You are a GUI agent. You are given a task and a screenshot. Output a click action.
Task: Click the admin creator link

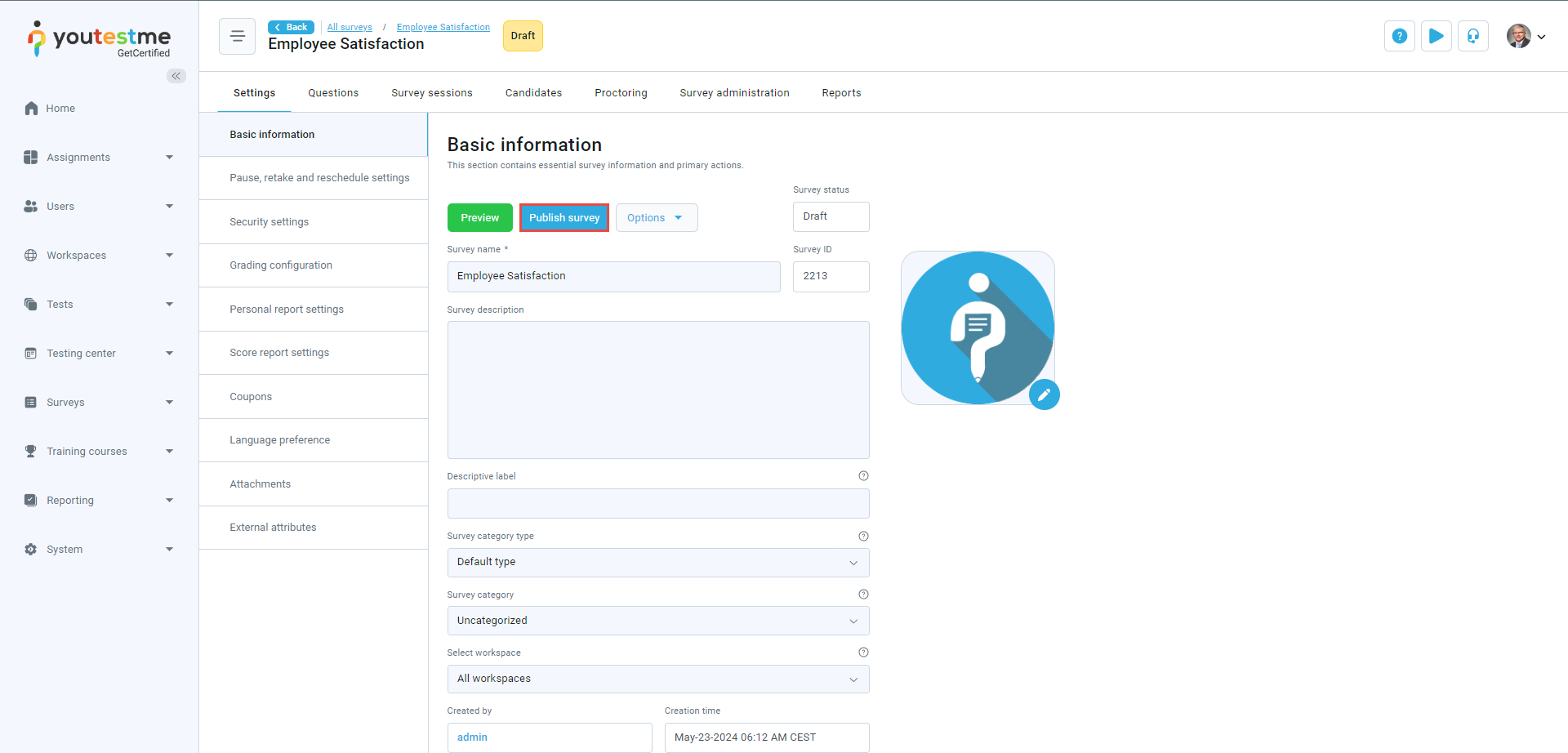pyautogui.click(x=472, y=737)
